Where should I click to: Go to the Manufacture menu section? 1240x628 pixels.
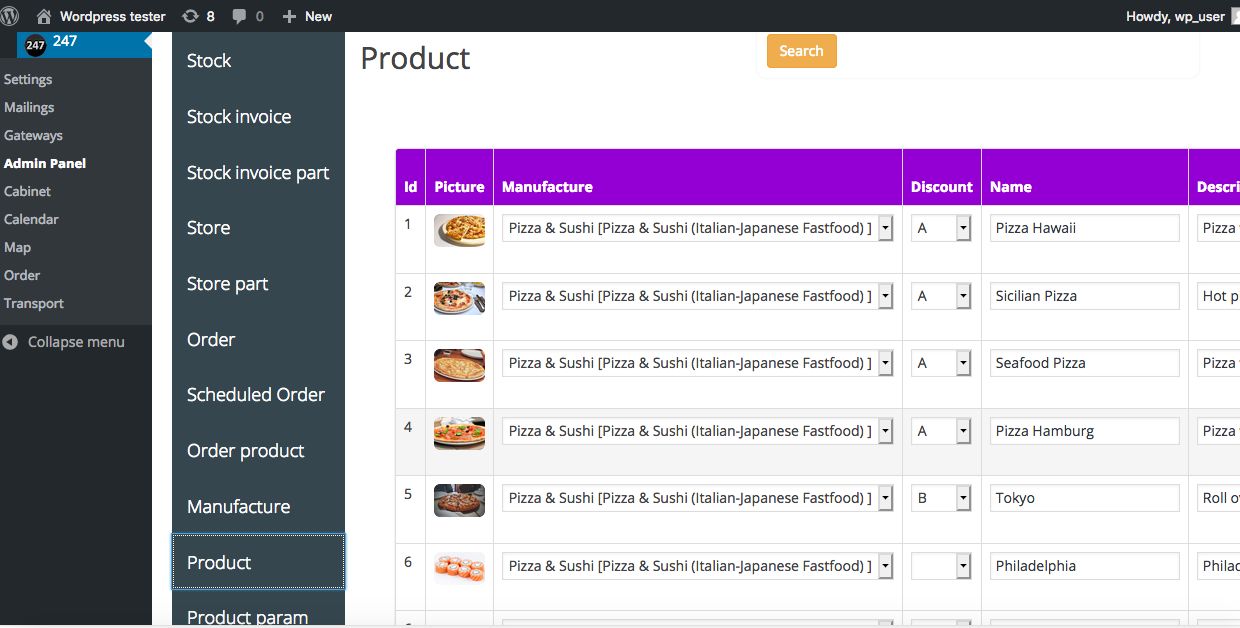(239, 507)
